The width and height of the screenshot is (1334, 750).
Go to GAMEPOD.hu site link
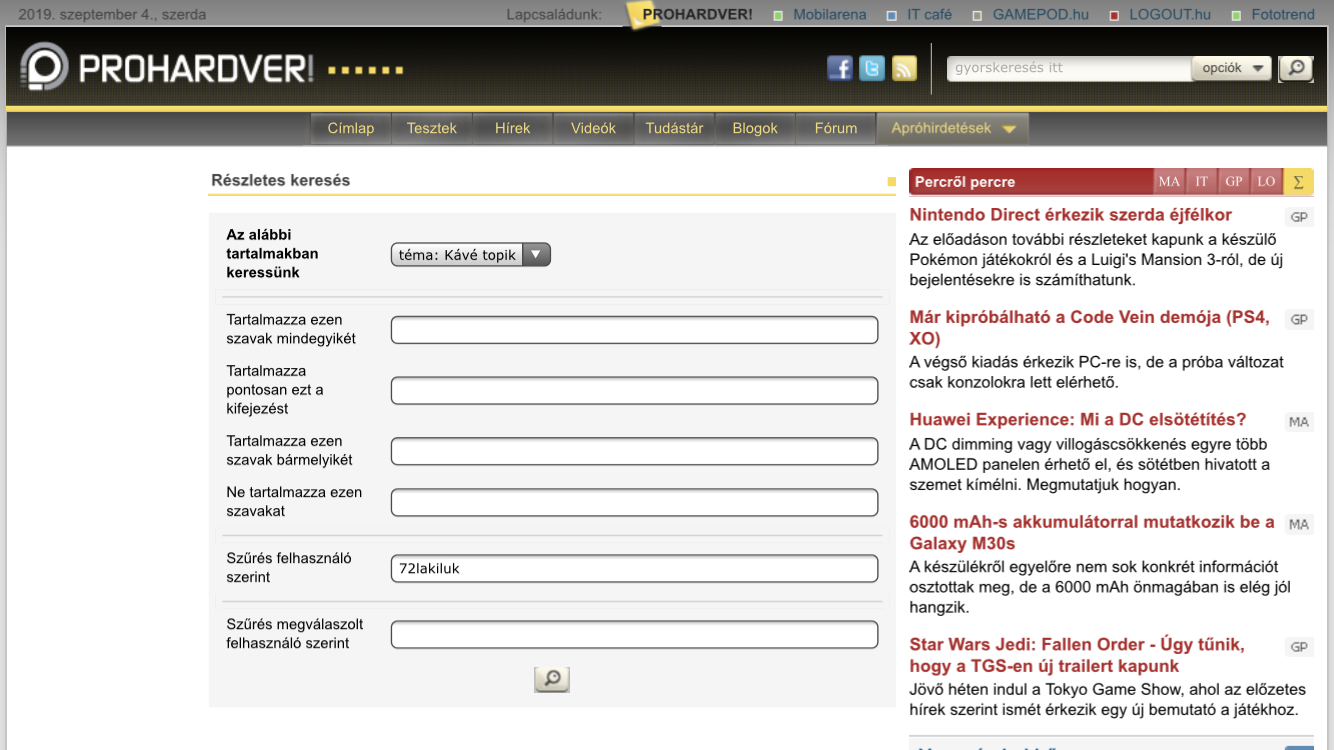1040,14
